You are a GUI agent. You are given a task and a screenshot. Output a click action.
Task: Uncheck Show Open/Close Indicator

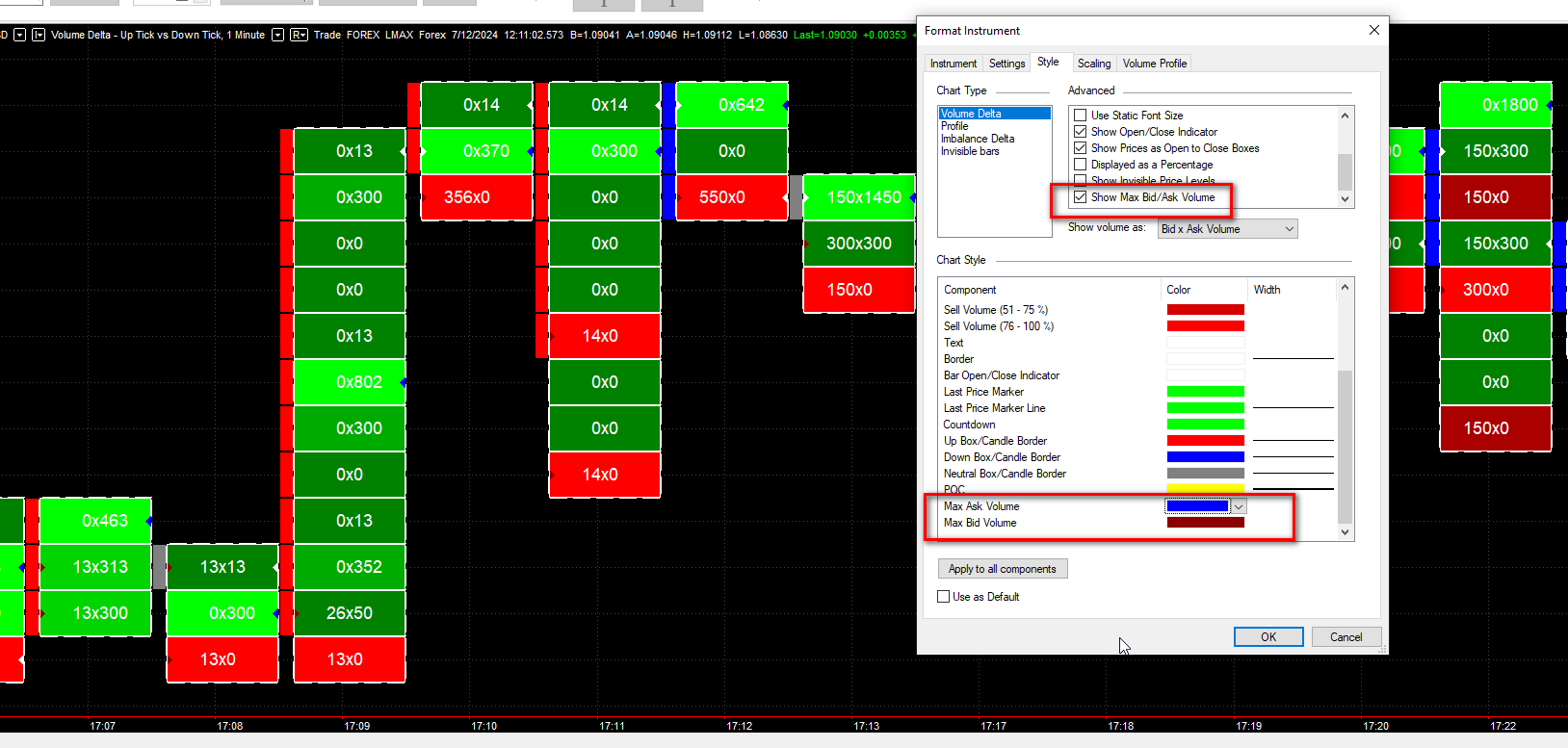[1081, 132]
